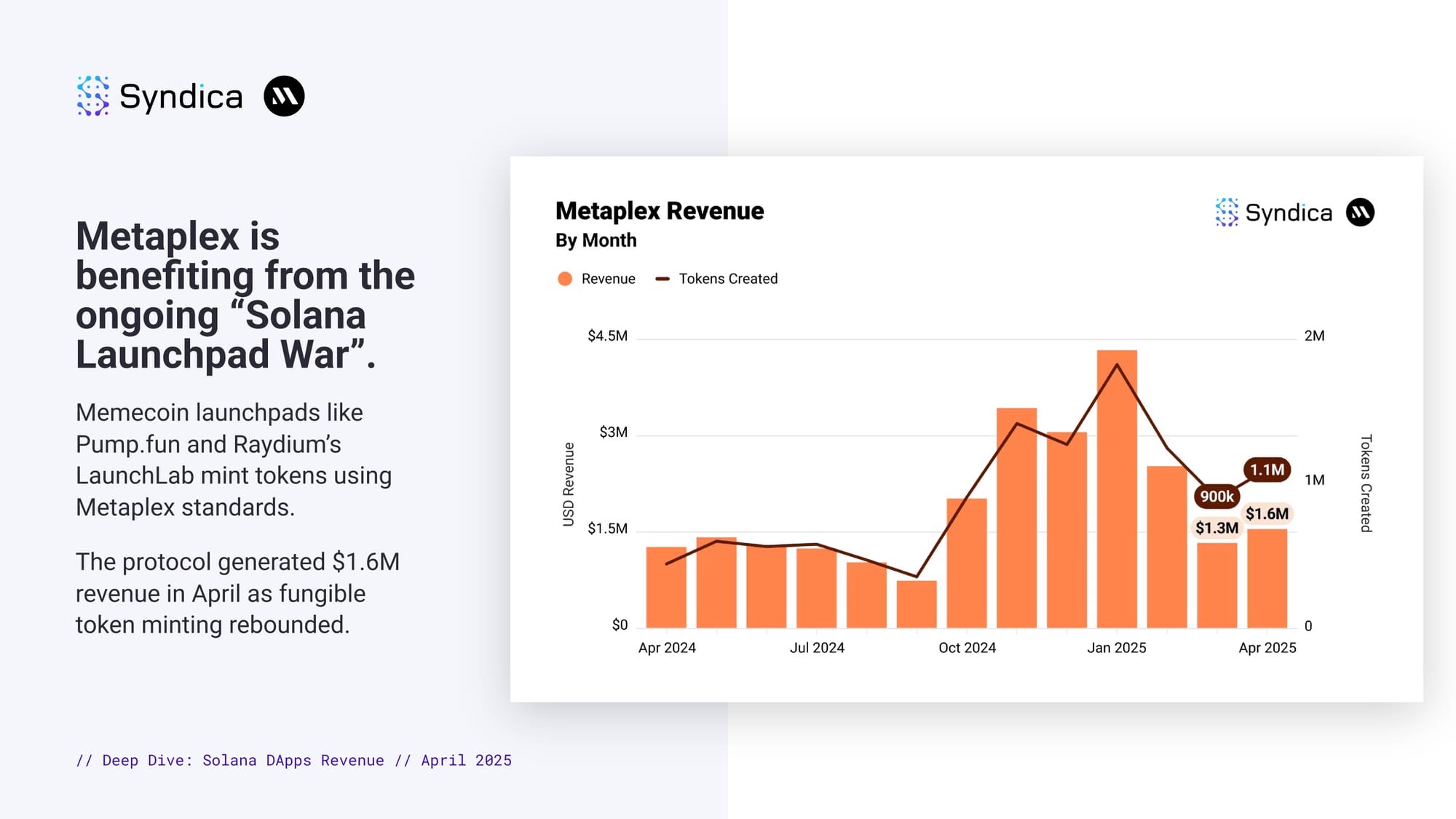Click the Metaplex logo in chart card corner

1360,213
